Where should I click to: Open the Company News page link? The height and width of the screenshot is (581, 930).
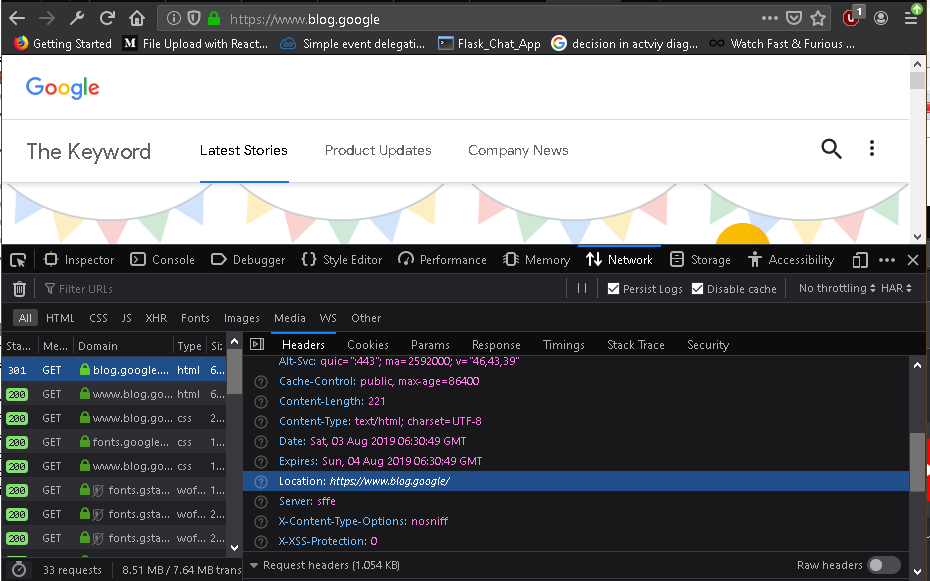(x=518, y=151)
